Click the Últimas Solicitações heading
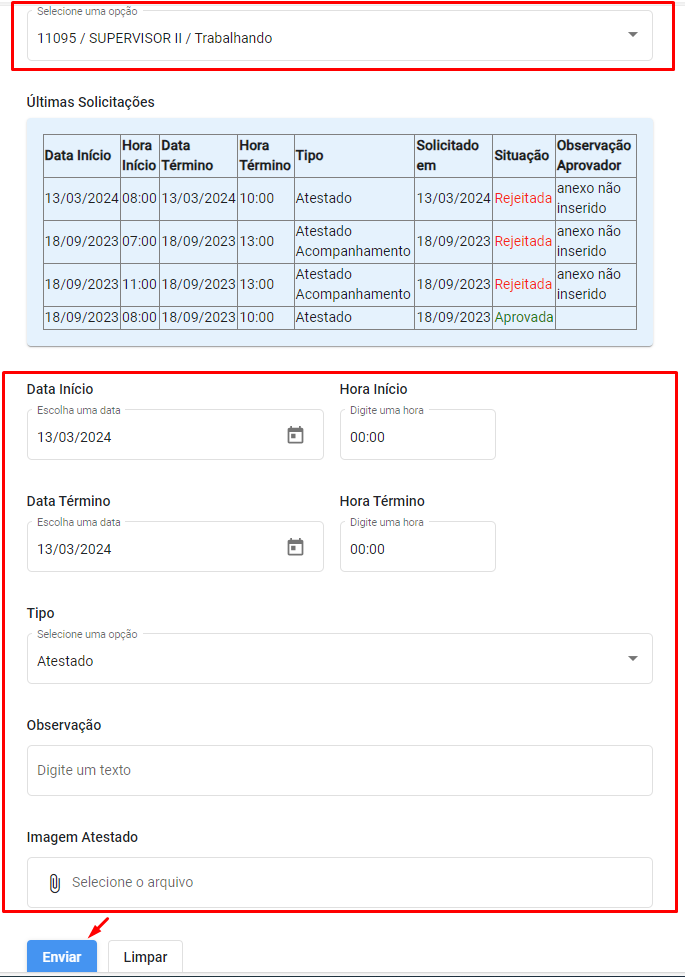 (90, 102)
